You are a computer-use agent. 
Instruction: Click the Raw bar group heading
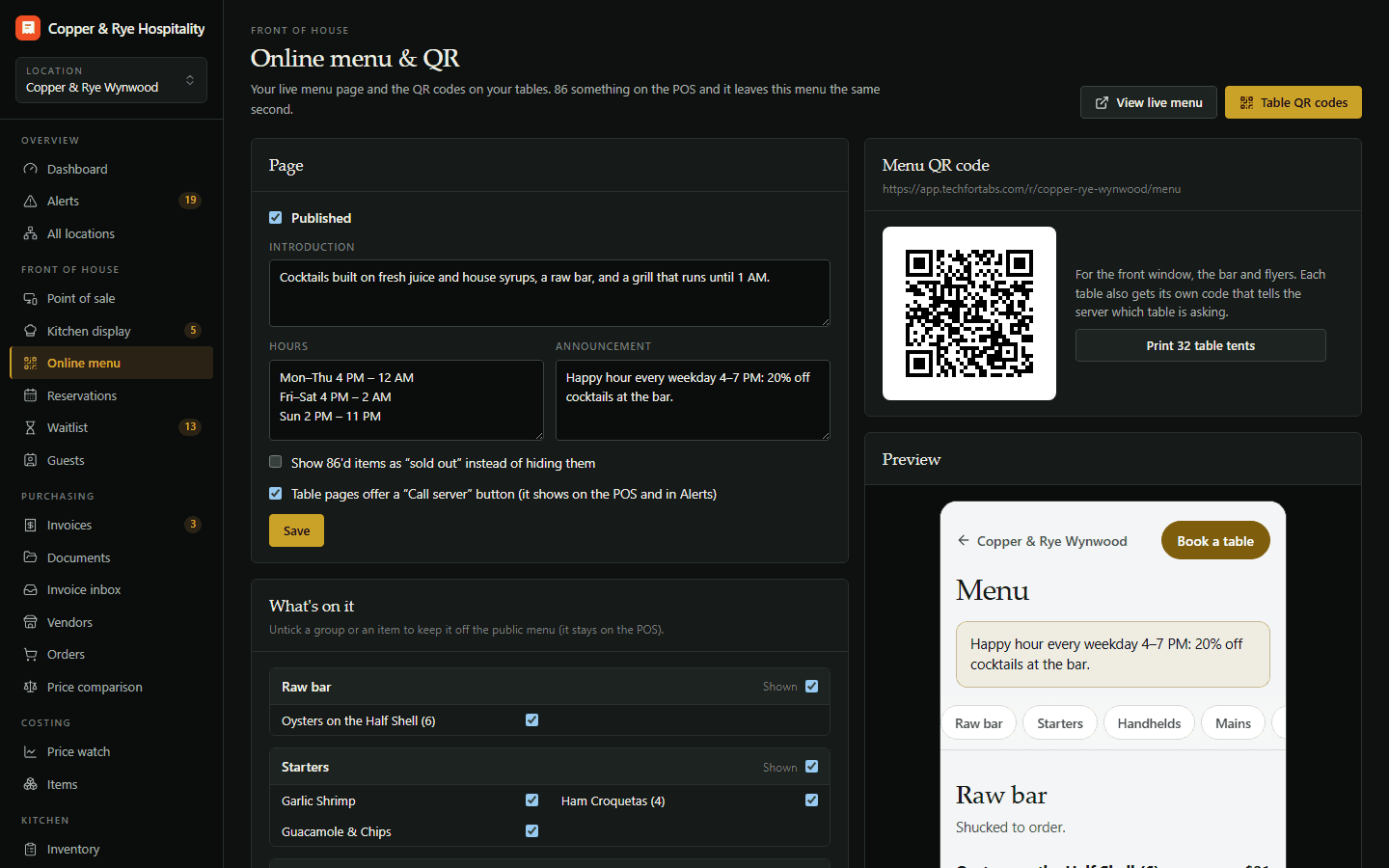click(x=306, y=687)
